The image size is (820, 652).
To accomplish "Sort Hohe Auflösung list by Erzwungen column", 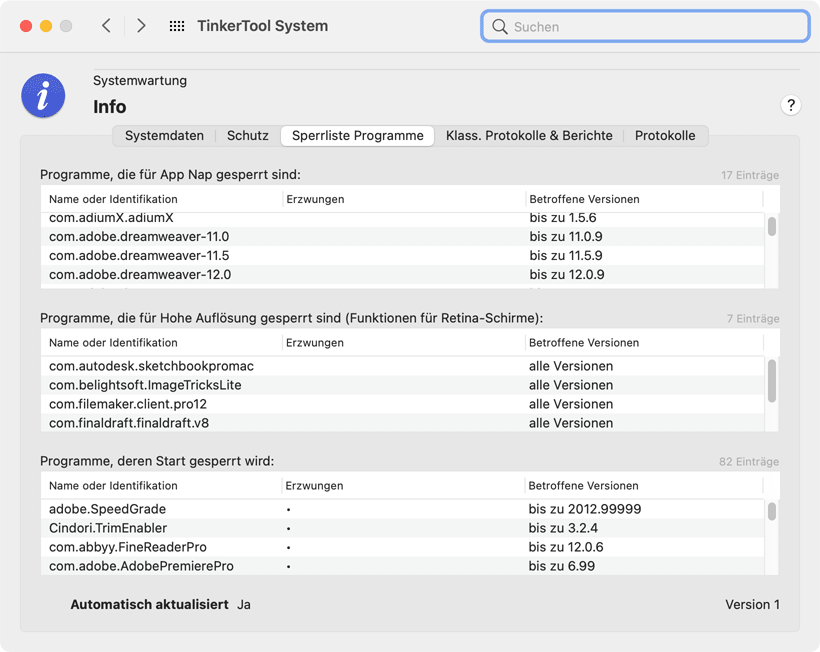I will [x=404, y=343].
